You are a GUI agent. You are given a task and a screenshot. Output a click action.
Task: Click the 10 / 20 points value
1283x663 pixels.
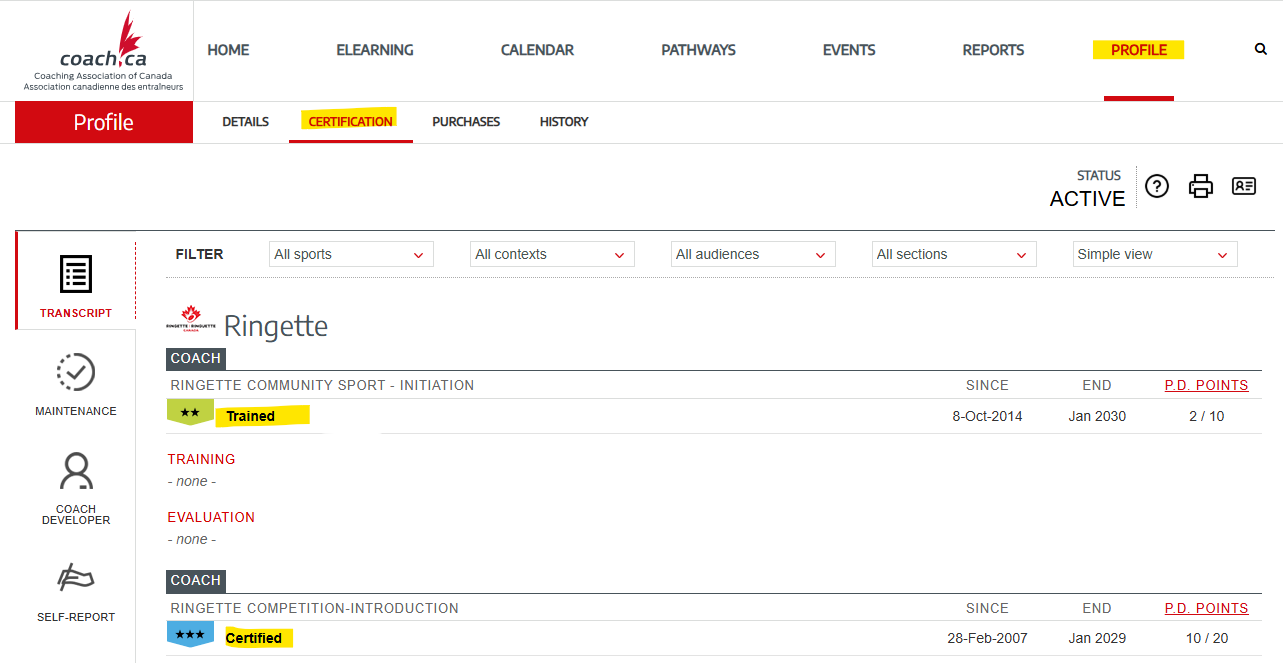[1206, 638]
